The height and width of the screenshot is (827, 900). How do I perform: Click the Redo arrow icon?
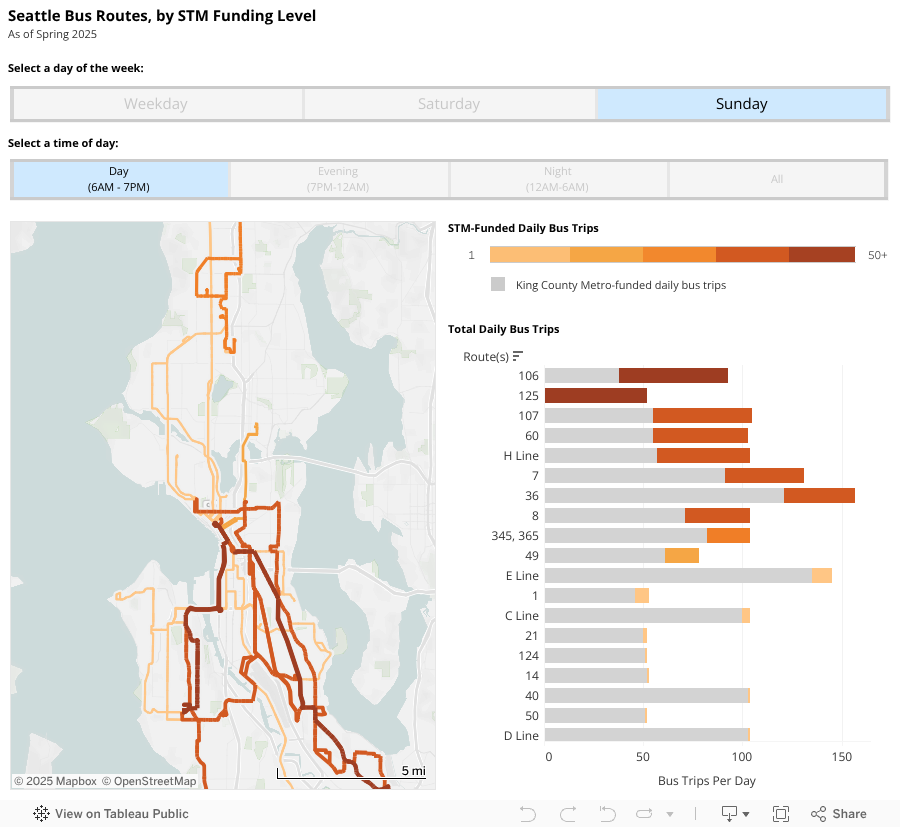click(568, 814)
